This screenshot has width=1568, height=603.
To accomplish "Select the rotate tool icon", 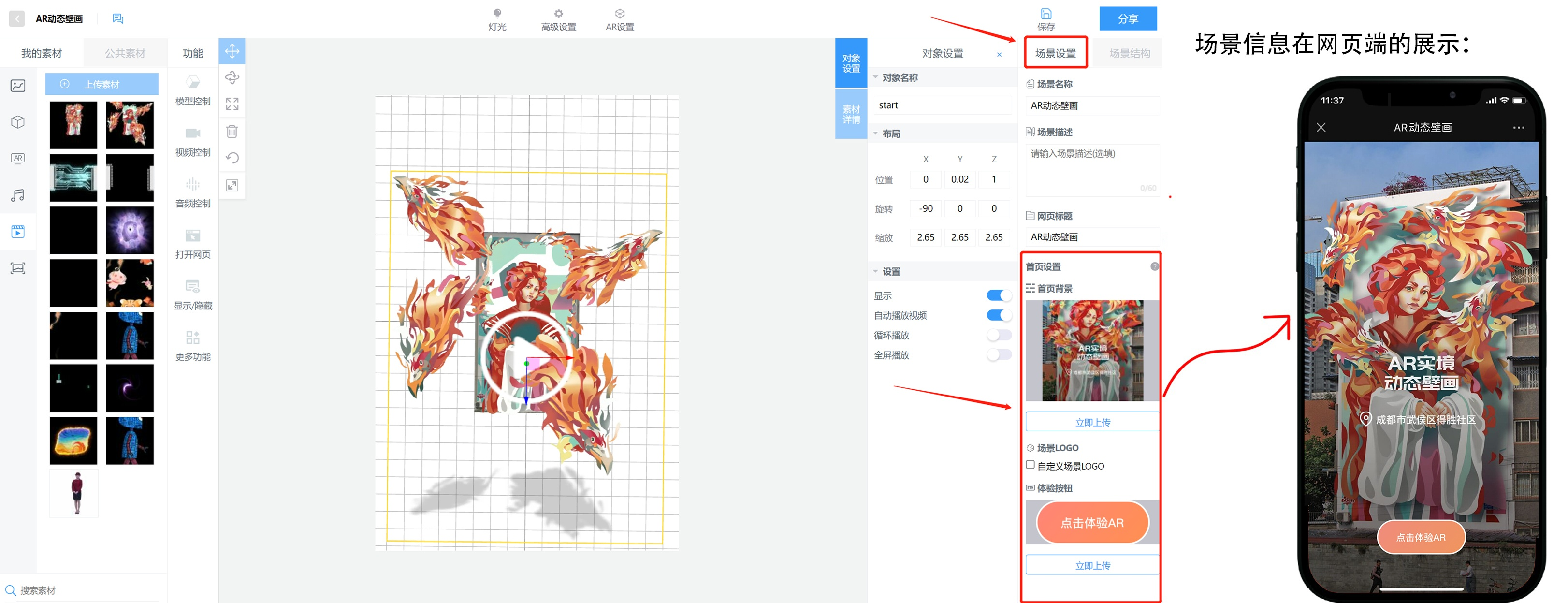I will (232, 77).
